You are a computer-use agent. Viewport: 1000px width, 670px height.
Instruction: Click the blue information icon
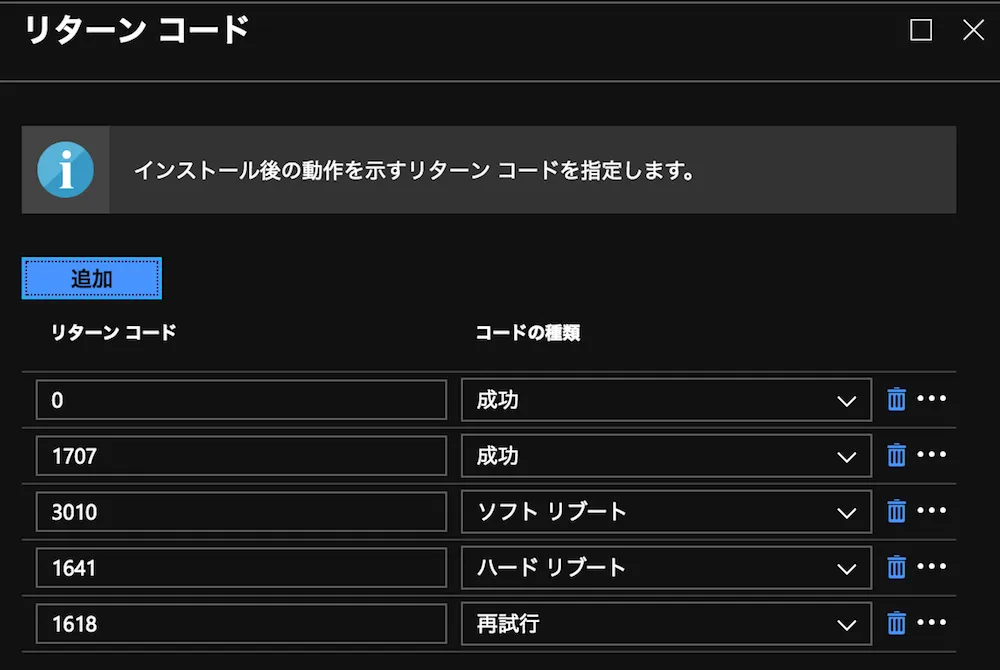(65, 170)
